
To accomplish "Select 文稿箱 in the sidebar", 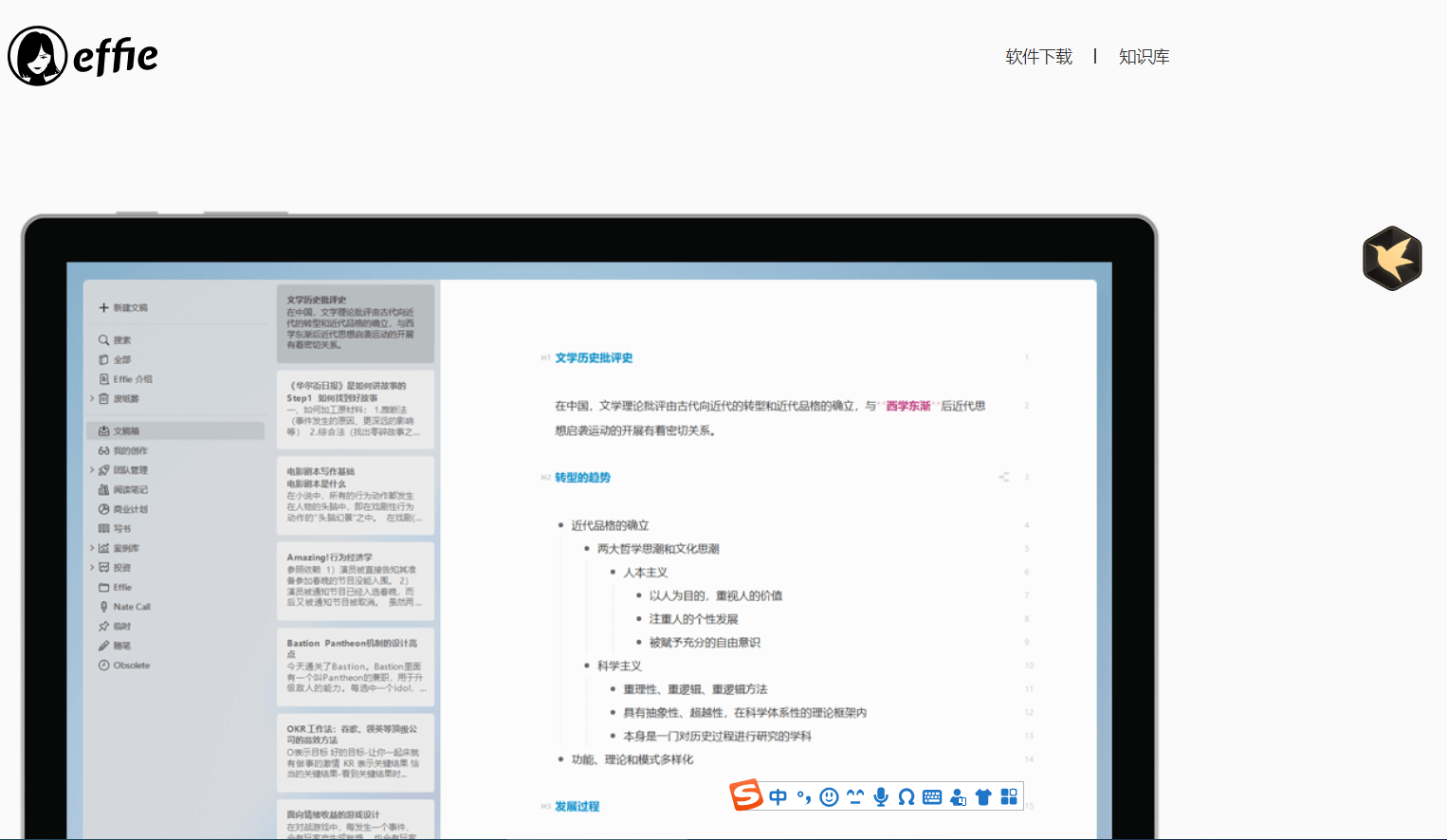I will (x=126, y=431).
